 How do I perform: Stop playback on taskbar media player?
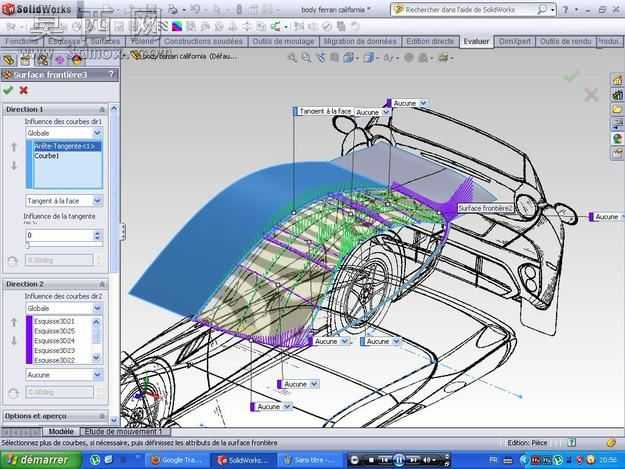[371, 460]
